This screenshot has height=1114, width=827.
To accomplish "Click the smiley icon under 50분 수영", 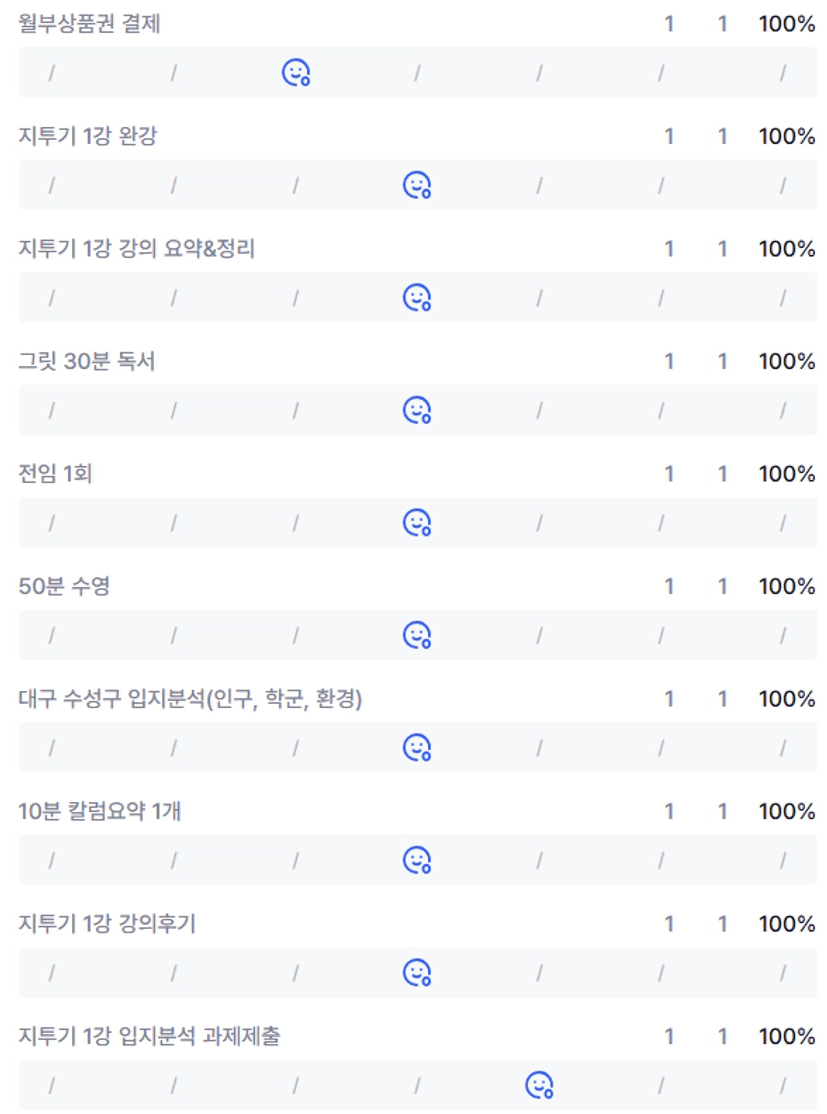I will point(416,635).
